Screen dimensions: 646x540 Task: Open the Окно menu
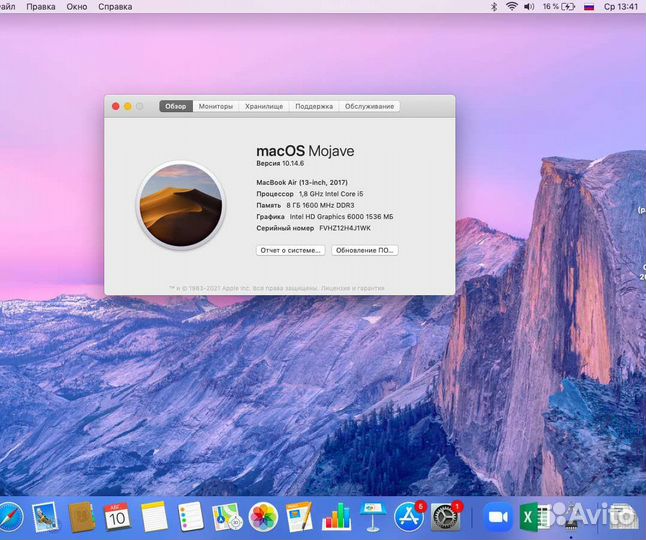(x=77, y=7)
